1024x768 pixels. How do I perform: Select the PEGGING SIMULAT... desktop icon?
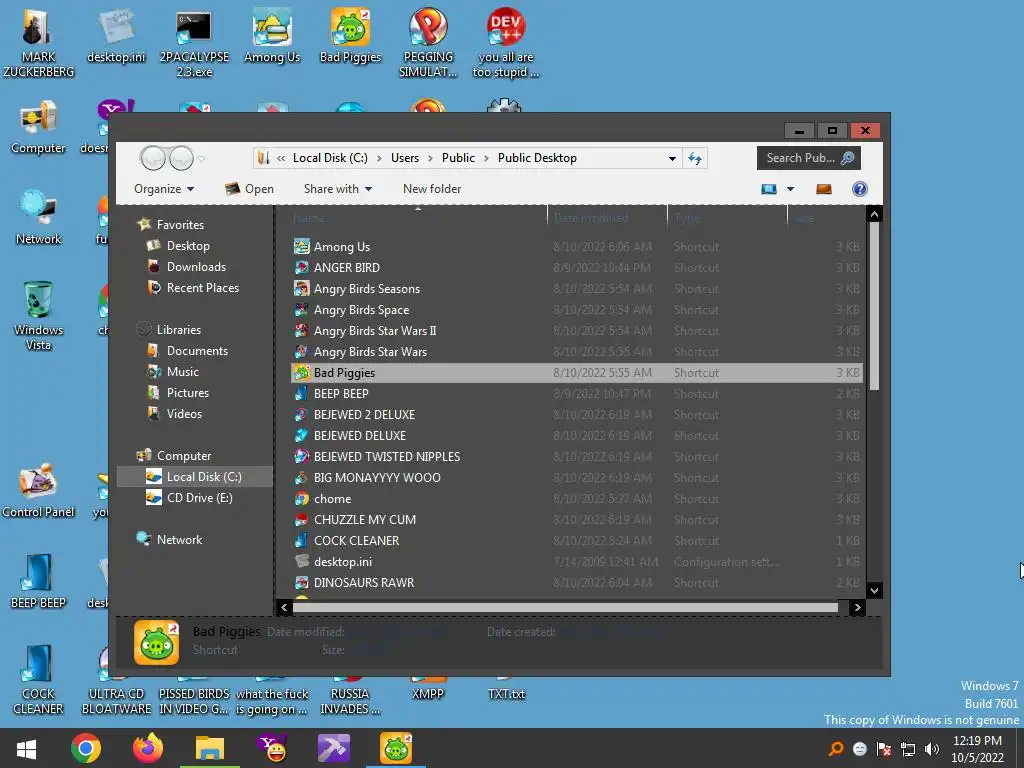click(x=428, y=43)
